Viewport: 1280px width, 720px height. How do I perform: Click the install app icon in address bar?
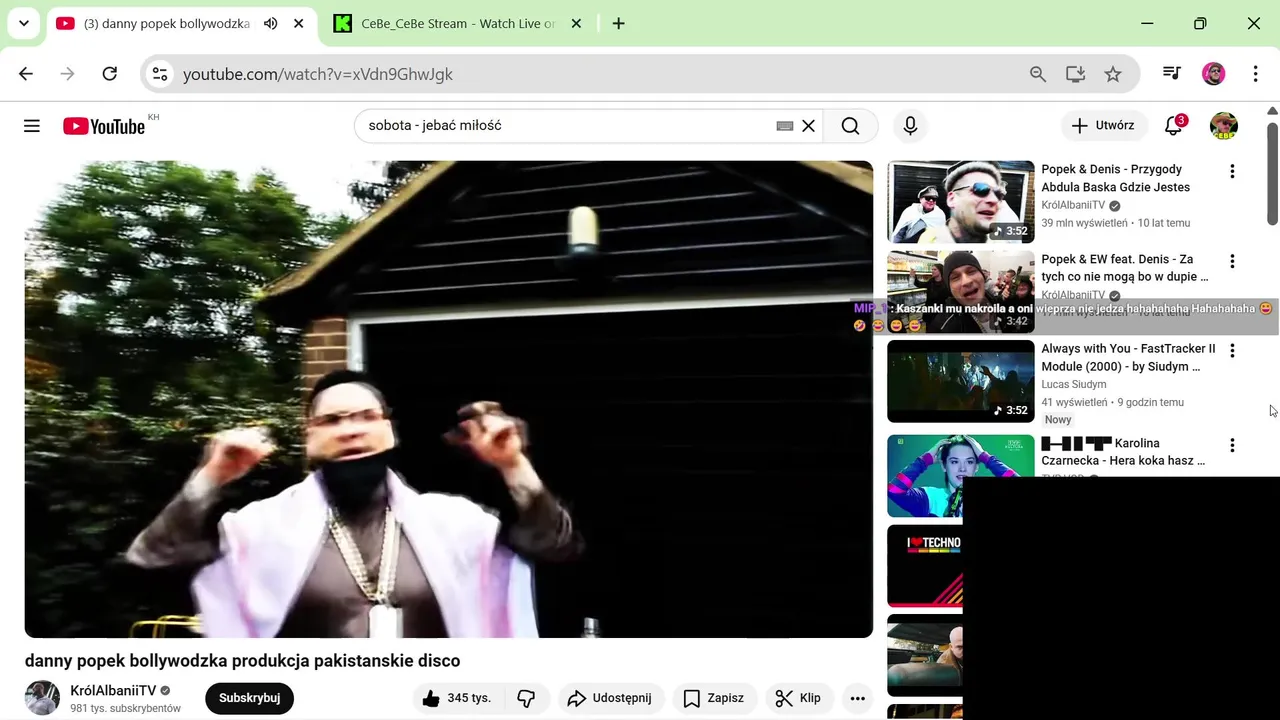(x=1075, y=74)
